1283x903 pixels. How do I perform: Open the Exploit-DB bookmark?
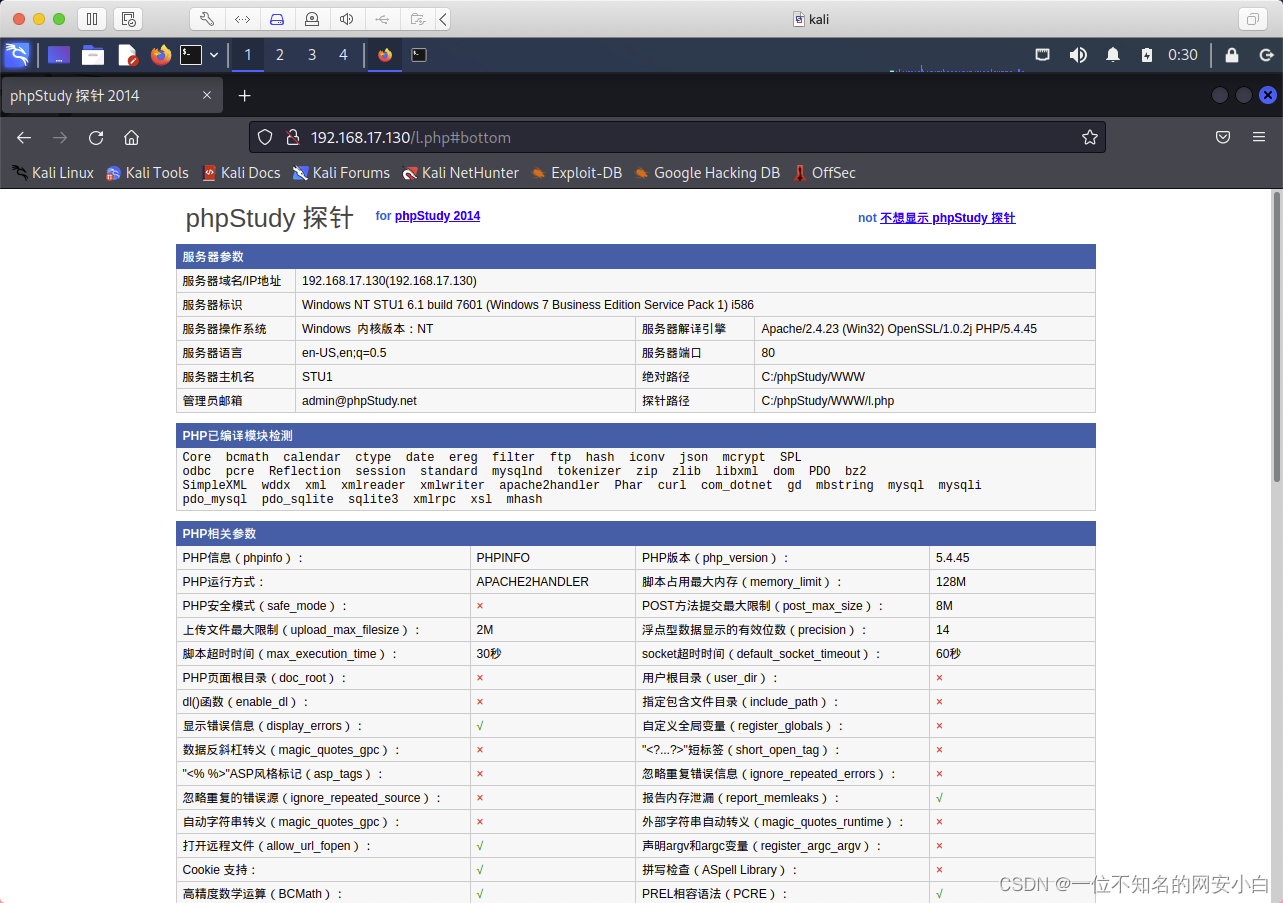coord(577,173)
